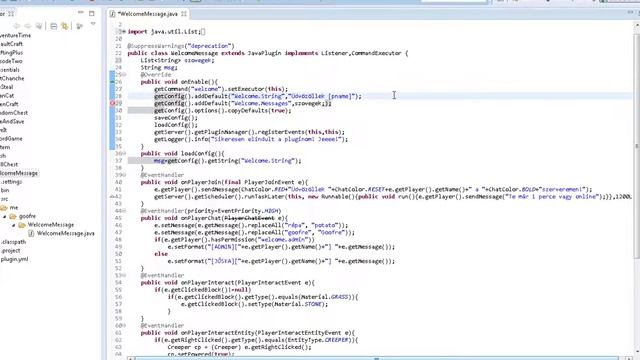This screenshot has width=640, height=360.
Task: Select the RandomChest project in the tree
Action: click(x=14, y=113)
